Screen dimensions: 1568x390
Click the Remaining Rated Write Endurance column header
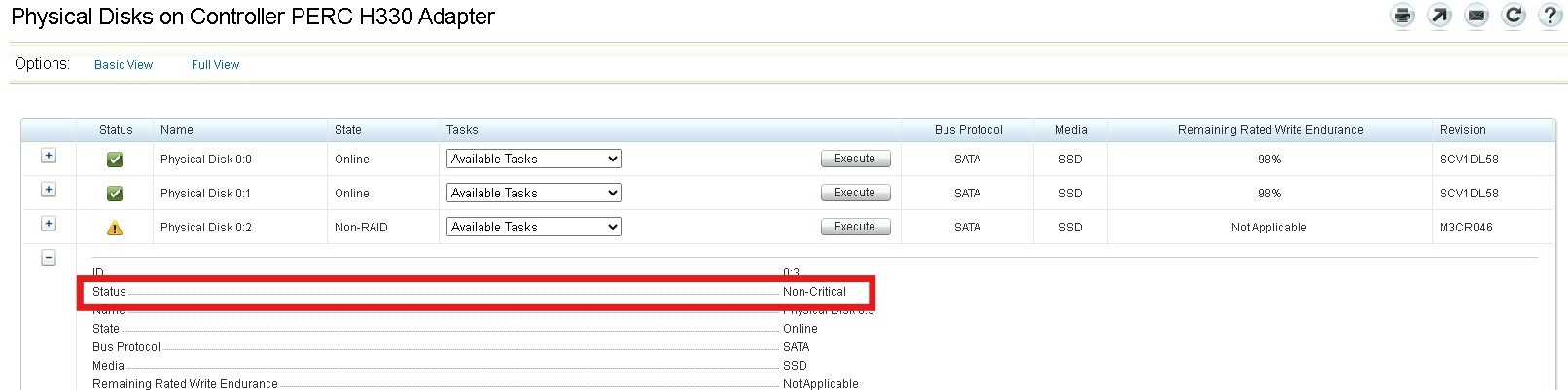[1269, 130]
